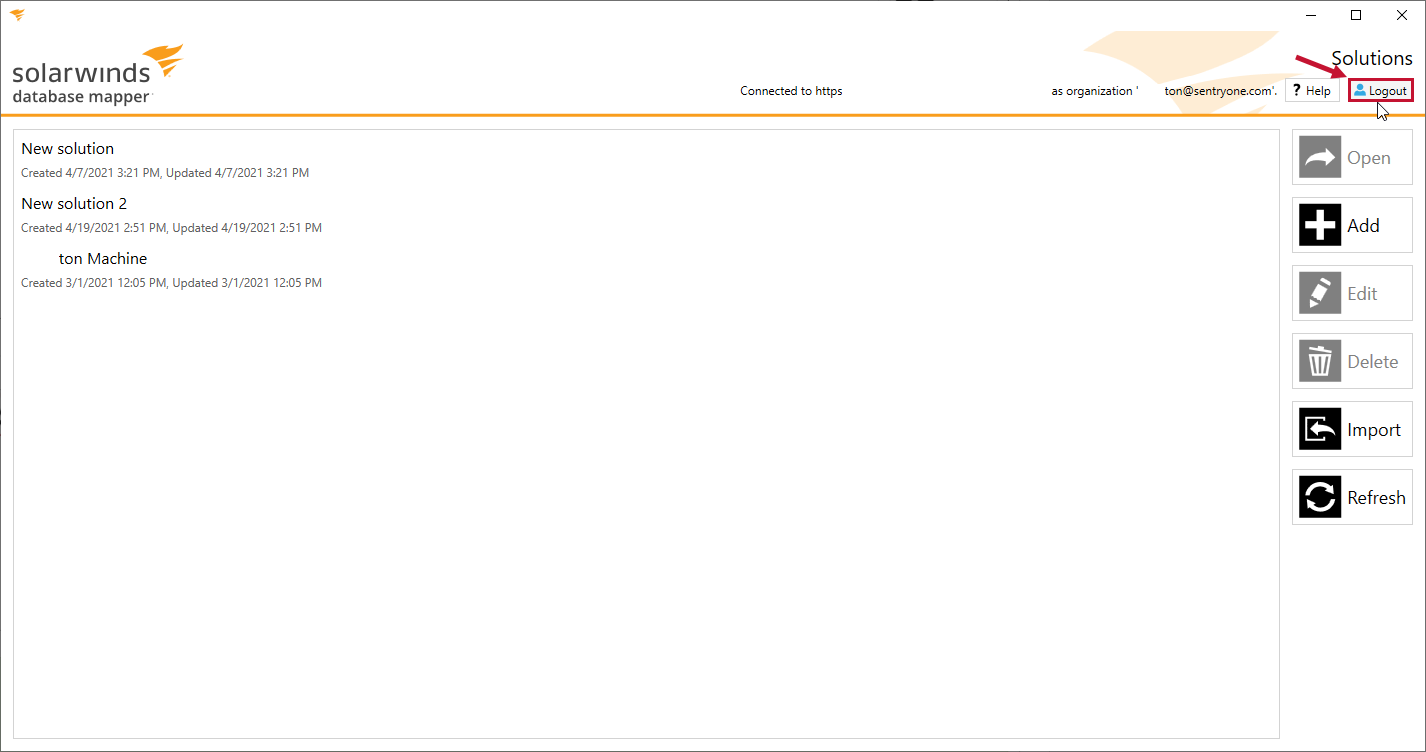
Task: Click the Refresh circular arrows icon
Action: [1320, 498]
